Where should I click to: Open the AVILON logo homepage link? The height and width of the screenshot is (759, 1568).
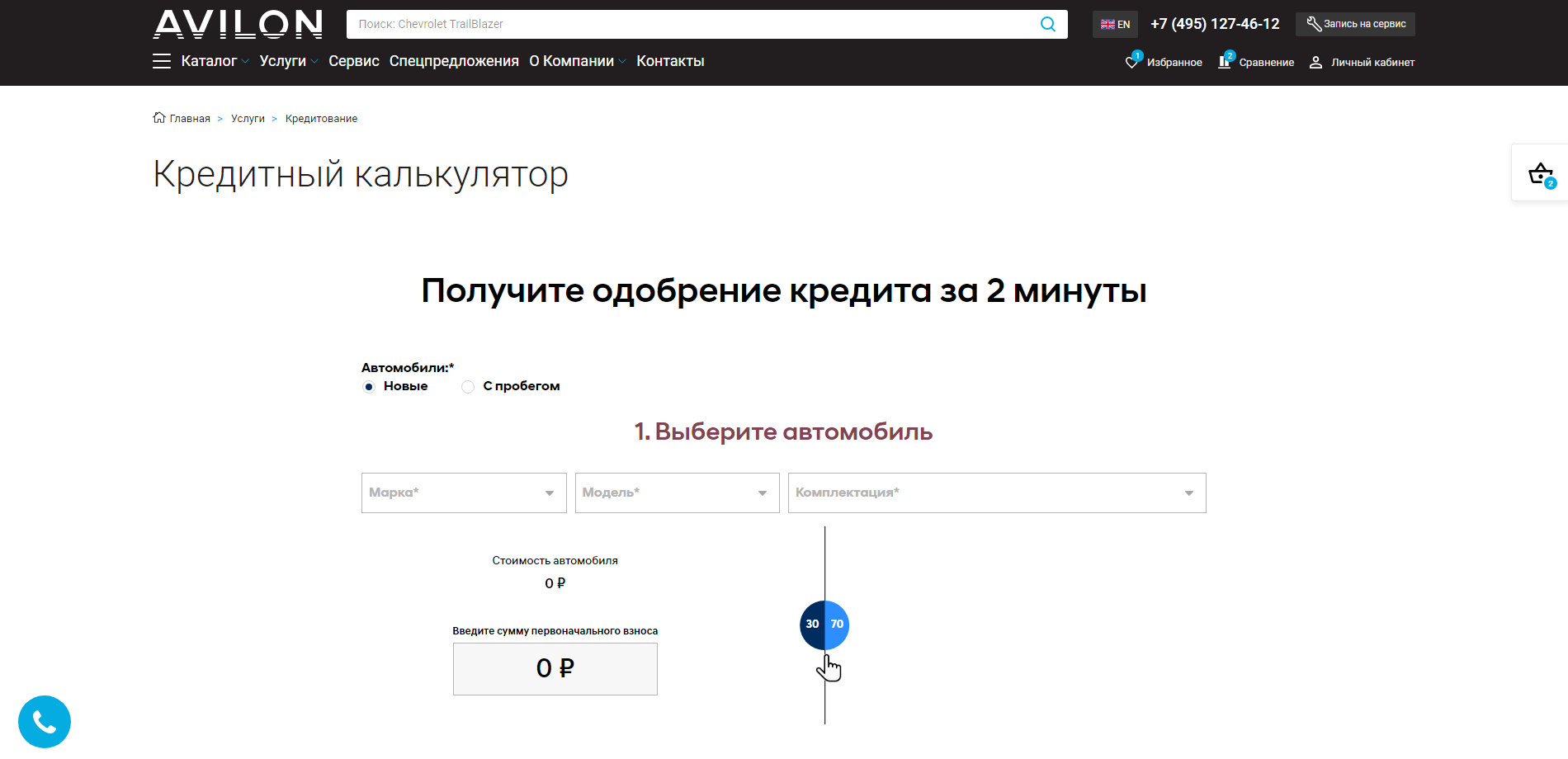pyautogui.click(x=238, y=24)
